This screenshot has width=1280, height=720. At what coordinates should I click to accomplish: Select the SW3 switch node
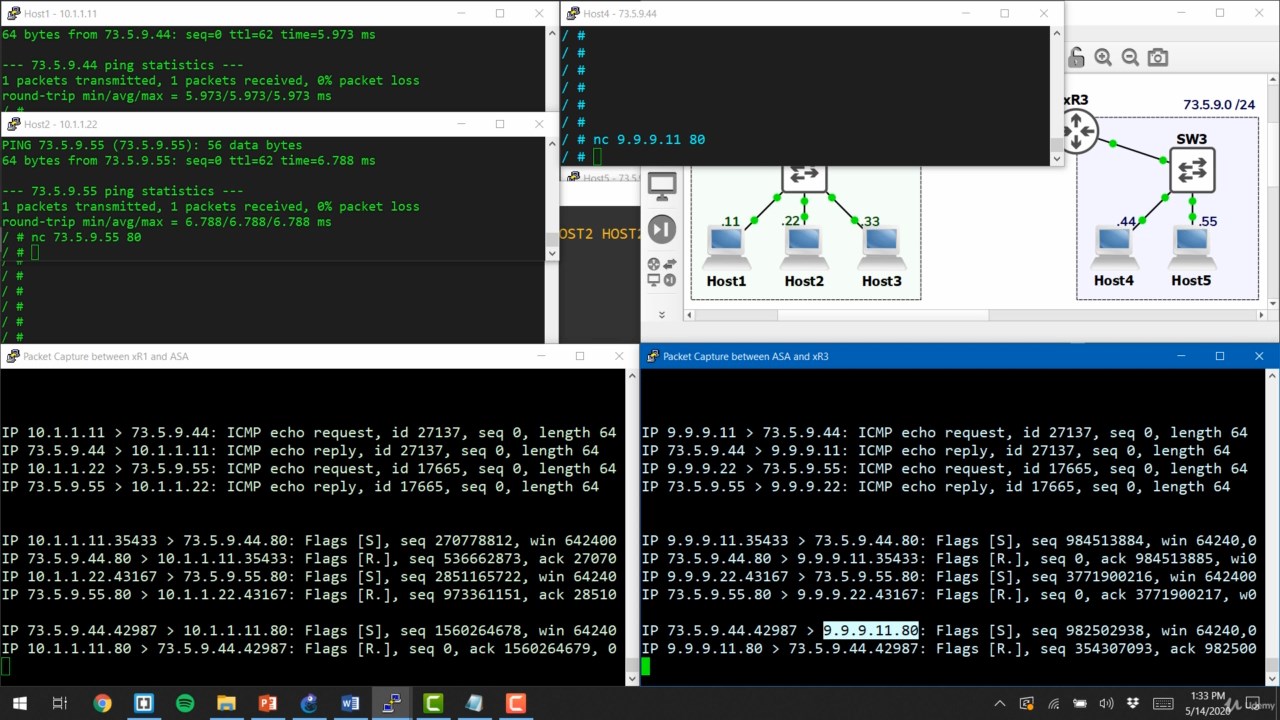click(1191, 170)
